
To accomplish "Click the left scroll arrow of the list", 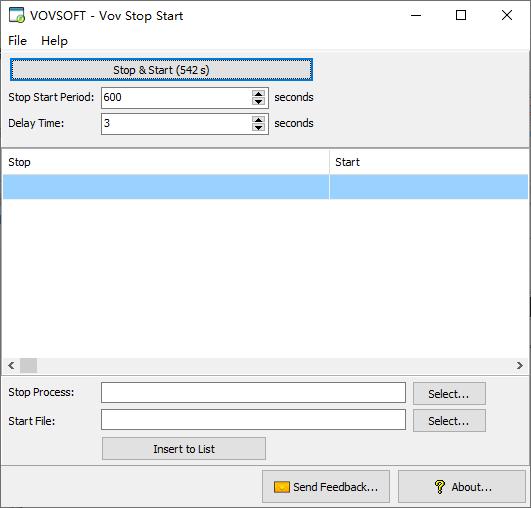I will (x=11, y=365).
